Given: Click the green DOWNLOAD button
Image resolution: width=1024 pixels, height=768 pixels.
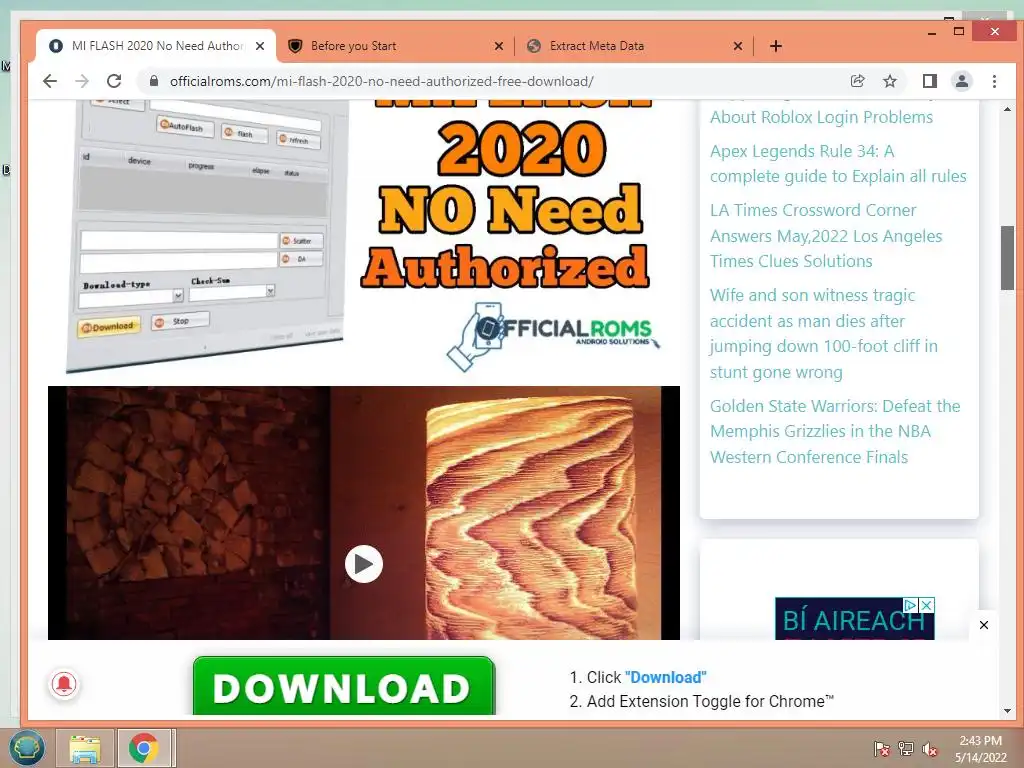Looking at the screenshot, I should (x=344, y=686).
